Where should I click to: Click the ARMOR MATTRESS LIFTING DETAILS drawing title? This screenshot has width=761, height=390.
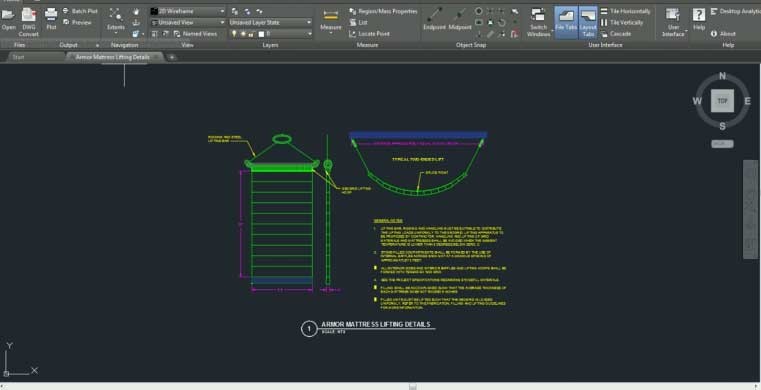(x=376, y=324)
